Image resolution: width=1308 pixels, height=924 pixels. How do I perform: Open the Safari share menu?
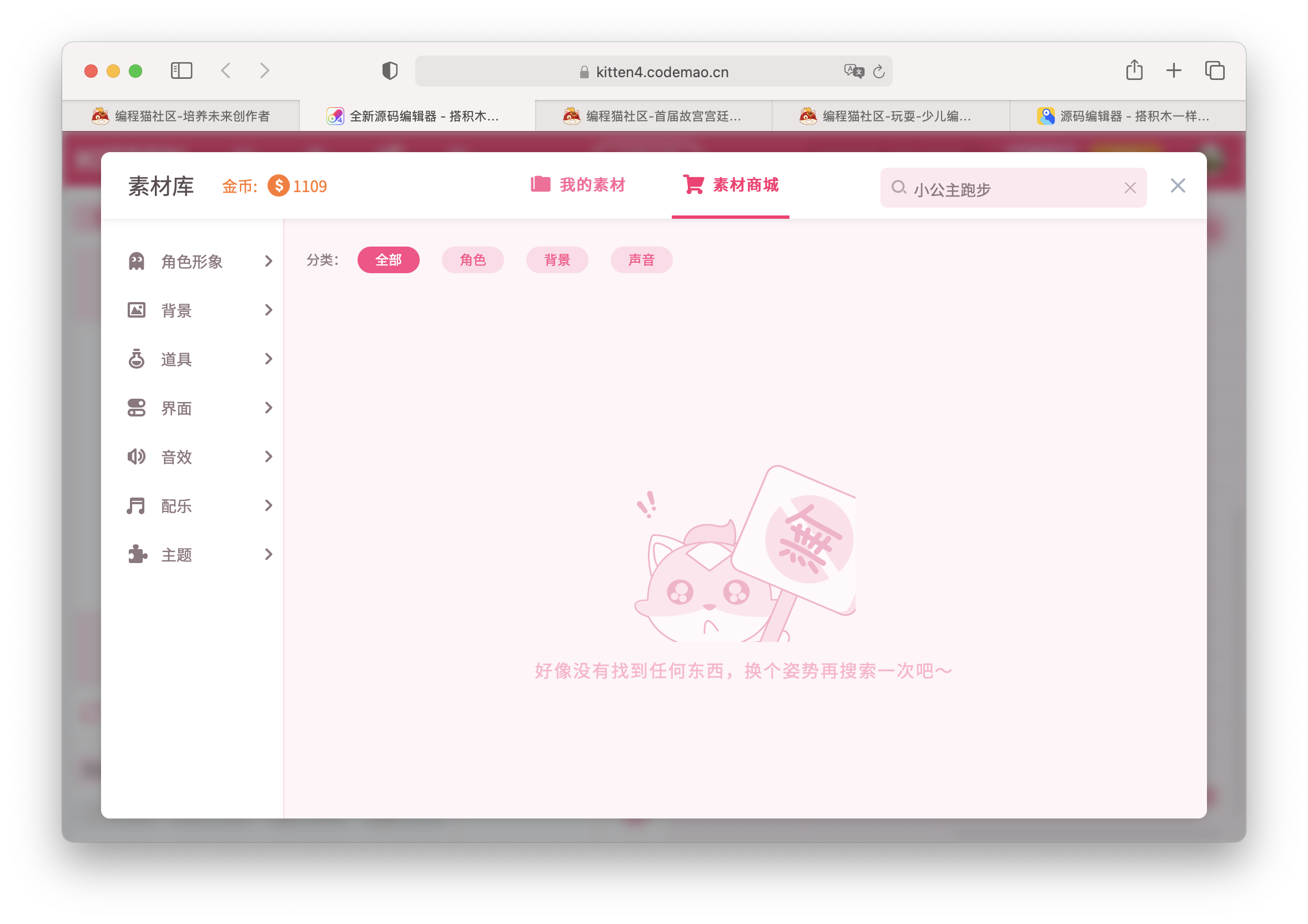tap(1134, 70)
